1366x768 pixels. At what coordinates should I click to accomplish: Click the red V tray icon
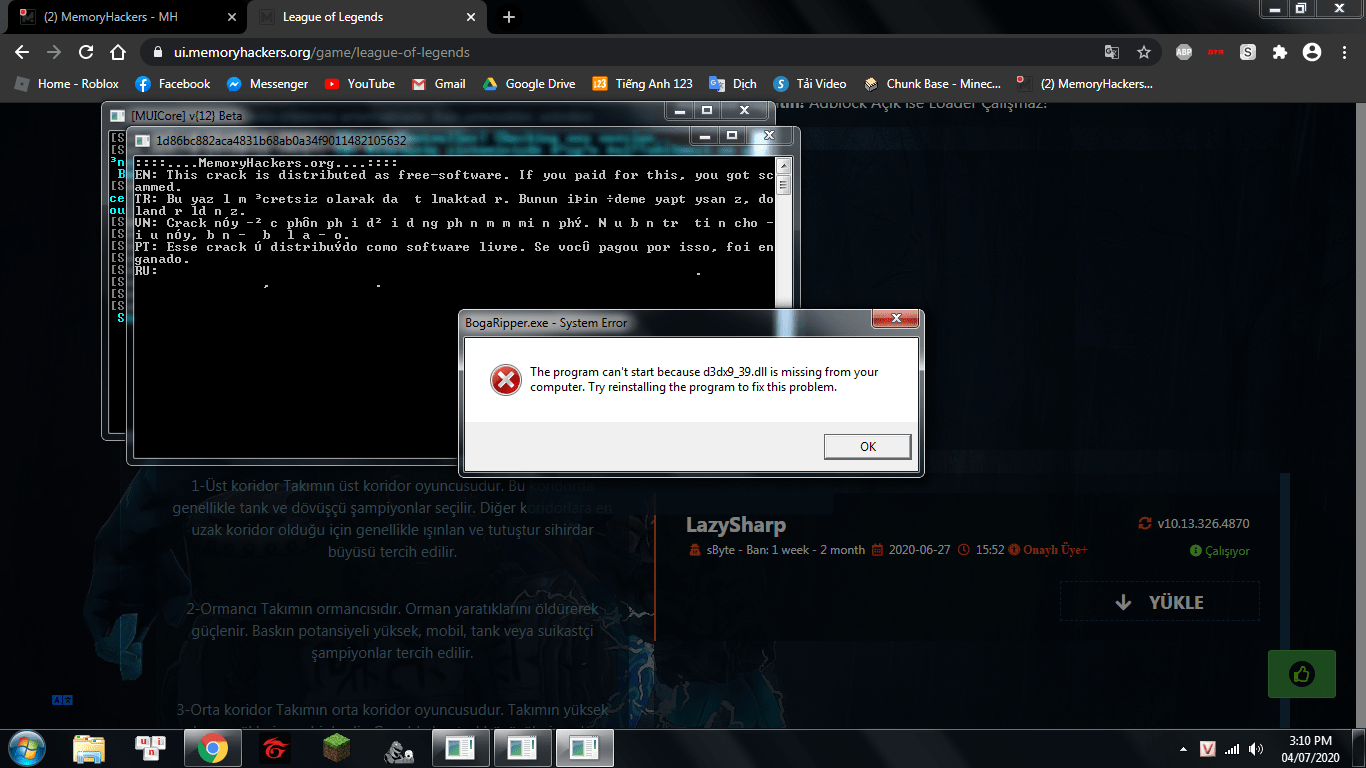tap(1208, 749)
